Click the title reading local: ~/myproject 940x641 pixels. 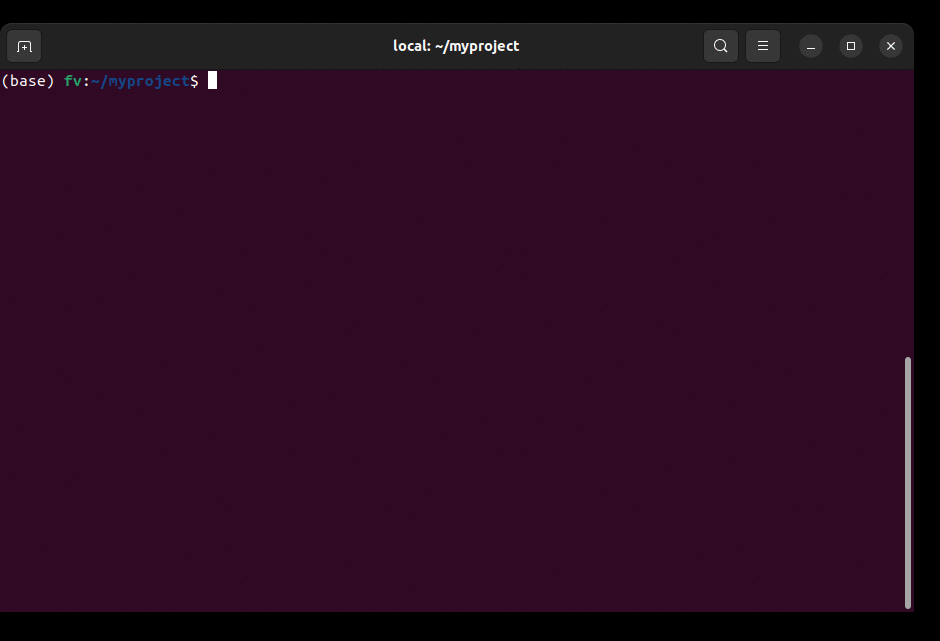click(x=456, y=45)
